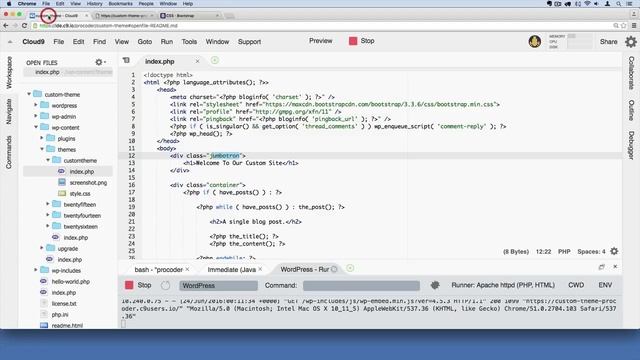
Task: Open the Cloud9 menu
Action: click(33, 42)
